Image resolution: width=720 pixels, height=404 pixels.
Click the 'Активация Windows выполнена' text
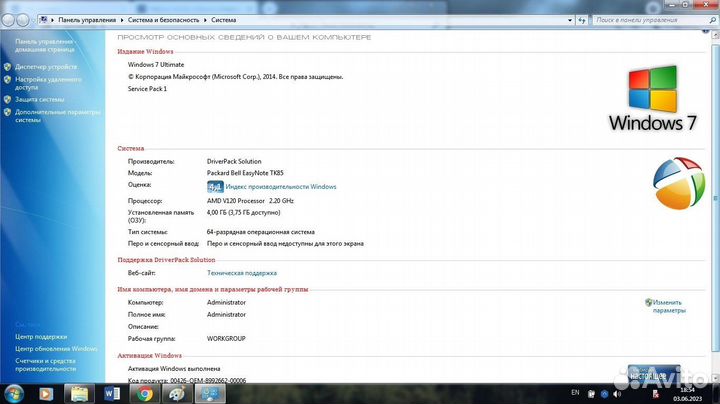[174, 369]
